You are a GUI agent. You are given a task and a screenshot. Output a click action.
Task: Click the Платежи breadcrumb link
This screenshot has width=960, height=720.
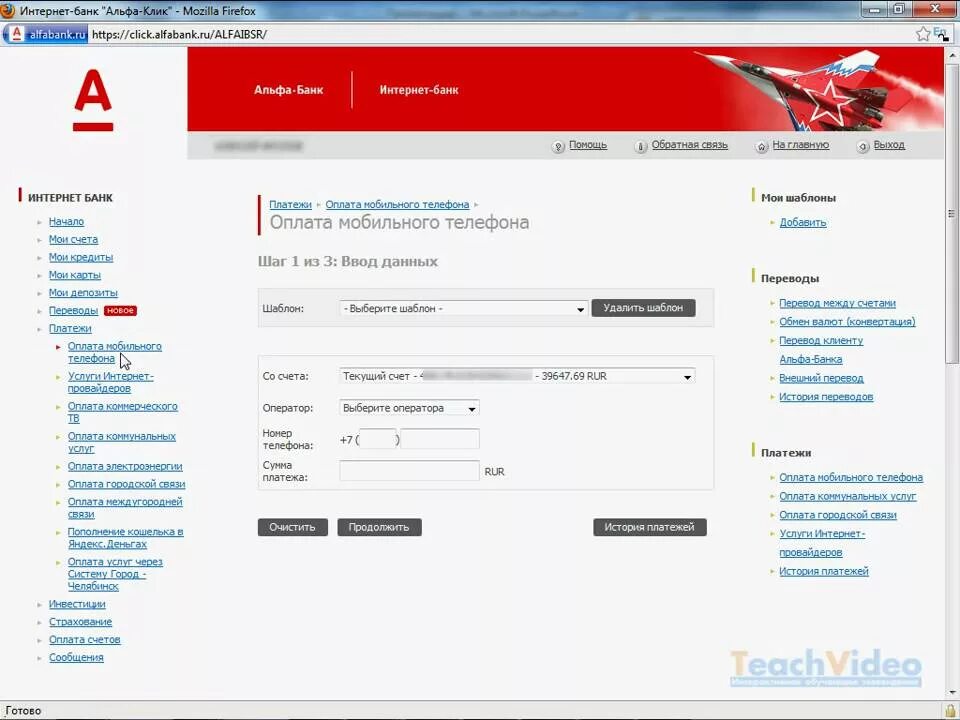pyautogui.click(x=290, y=204)
